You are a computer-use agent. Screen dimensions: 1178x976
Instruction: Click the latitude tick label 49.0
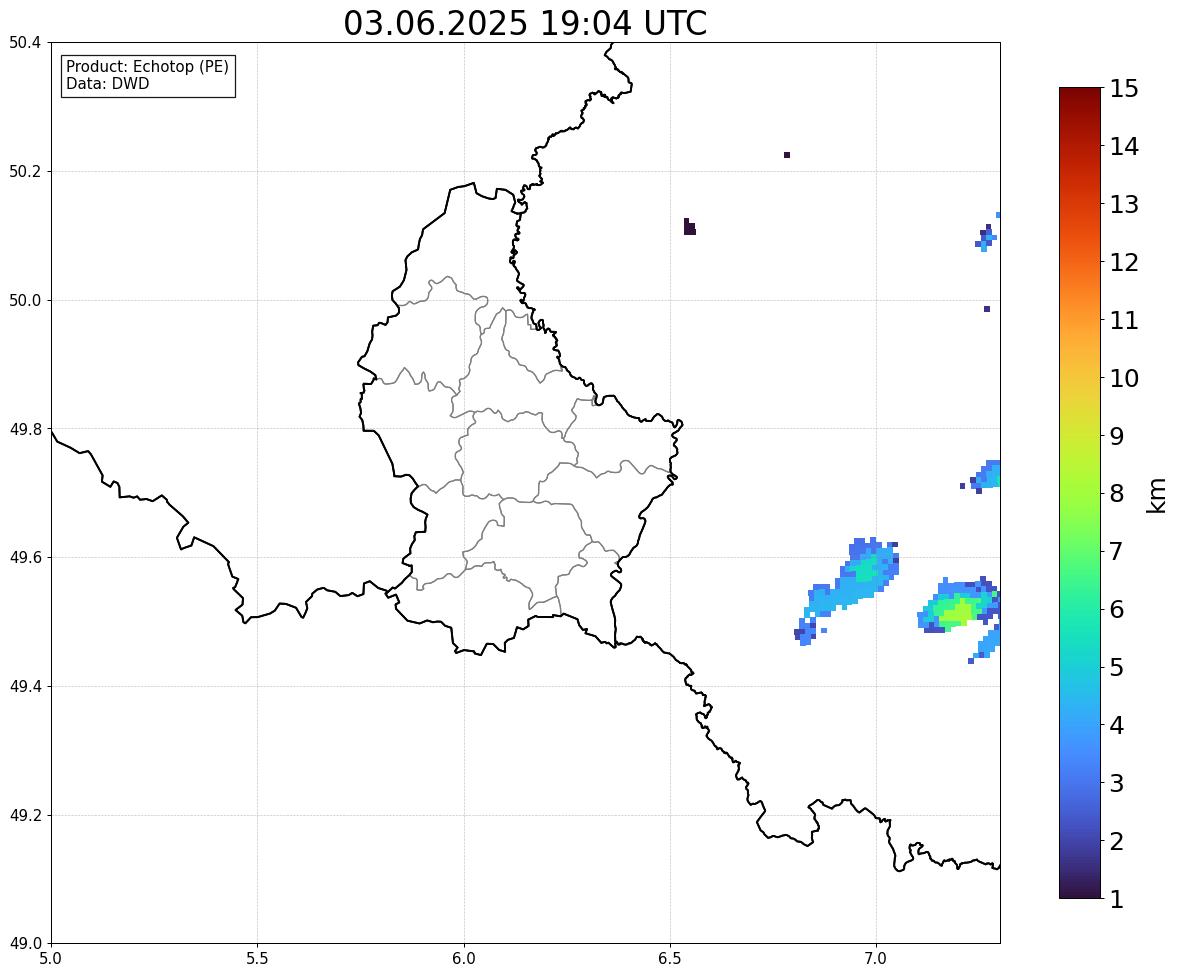[x=25, y=944]
